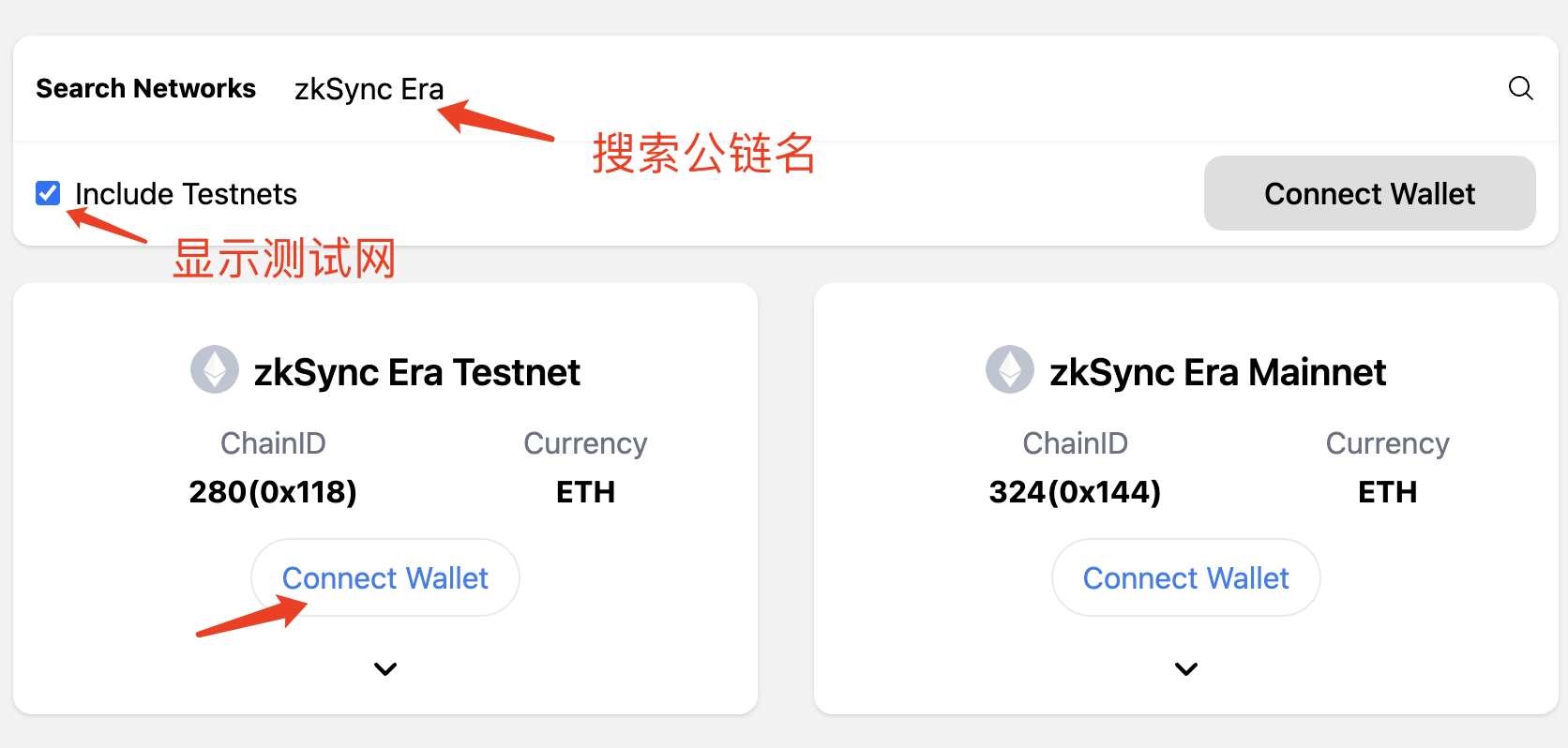Select the zkSync Era Testnet title
The image size is (1568, 748).
(417, 372)
